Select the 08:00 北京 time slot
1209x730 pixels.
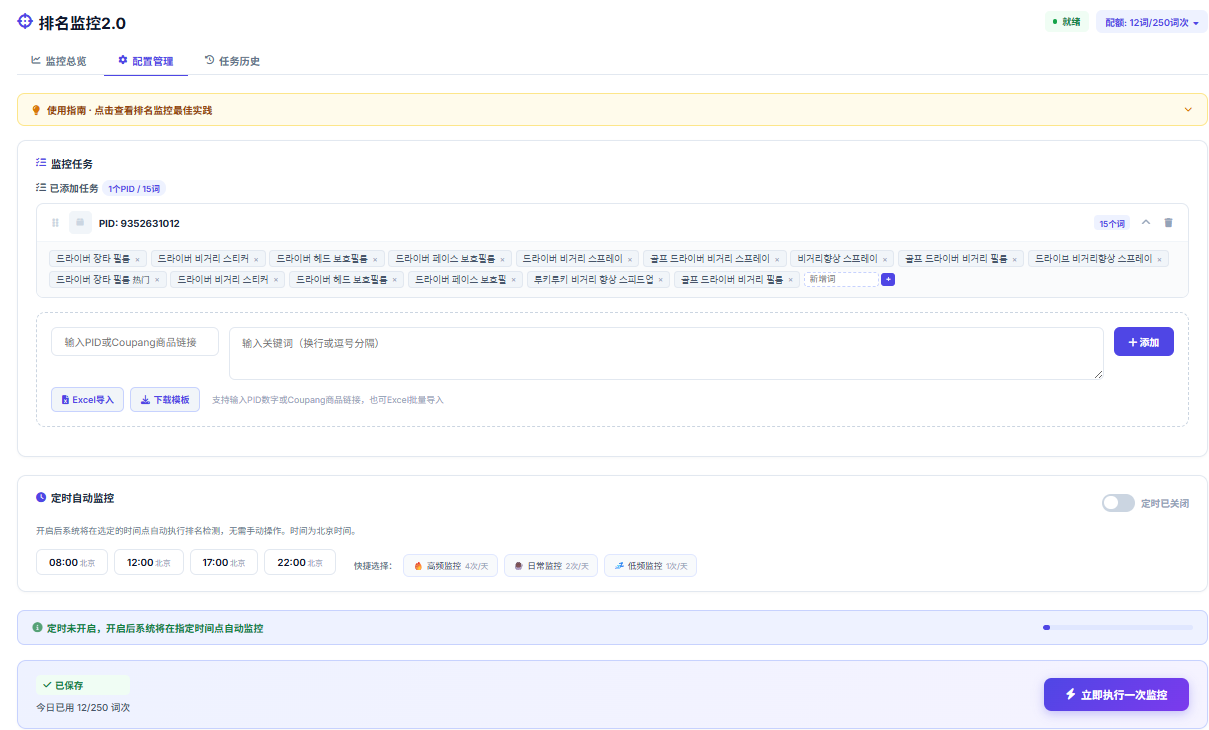click(72, 563)
